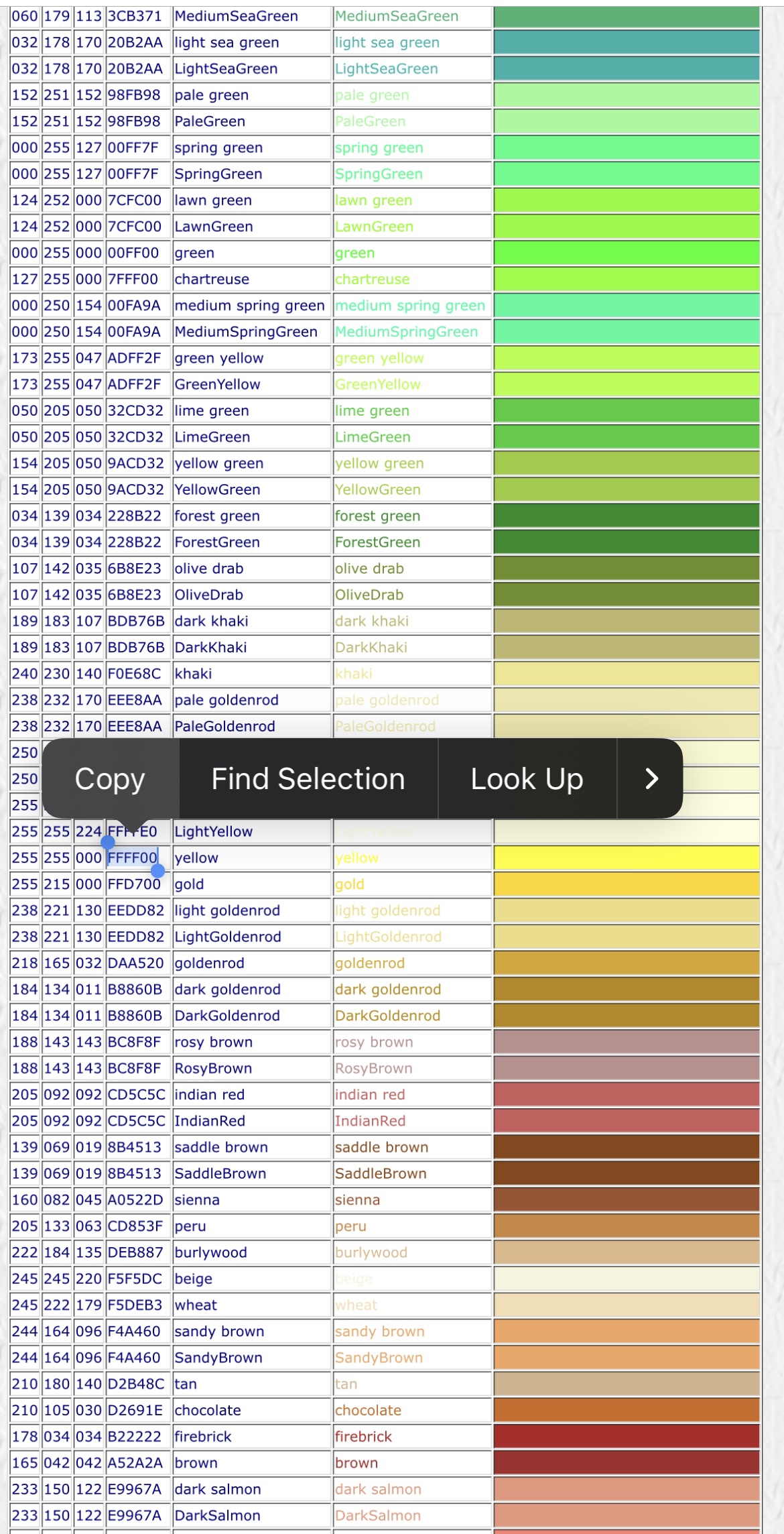Click colored 'brown' sample text

pos(356,1462)
